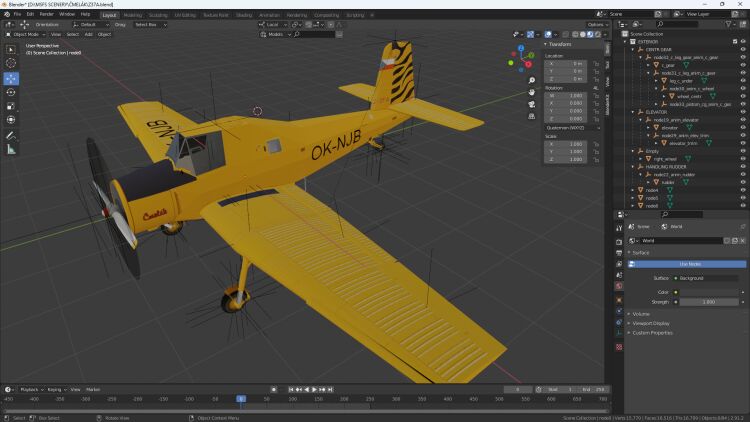750x422 pixels.
Task: Activate the Move tool
Action: (x=11, y=77)
